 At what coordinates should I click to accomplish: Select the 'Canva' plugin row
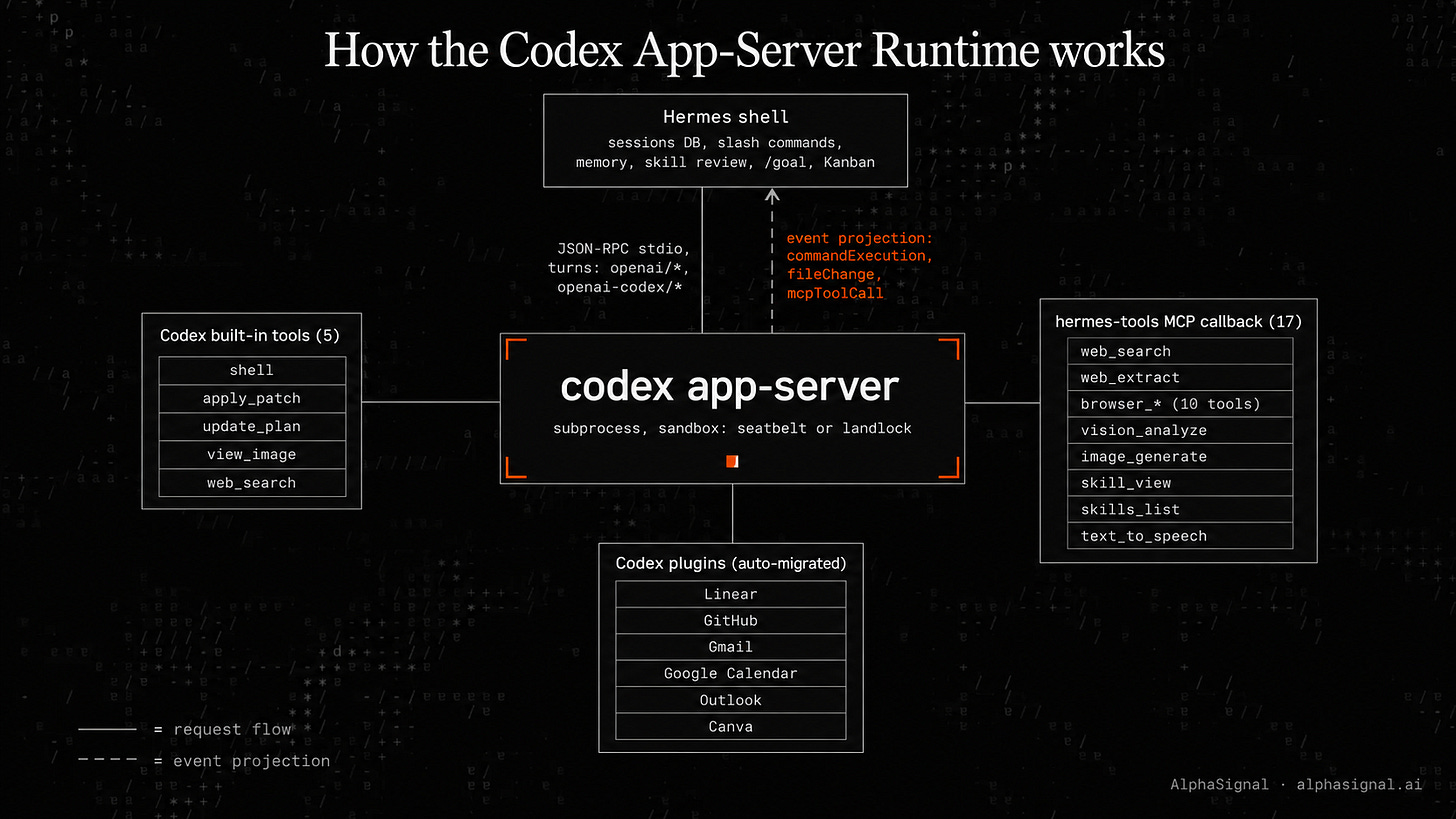(x=731, y=727)
